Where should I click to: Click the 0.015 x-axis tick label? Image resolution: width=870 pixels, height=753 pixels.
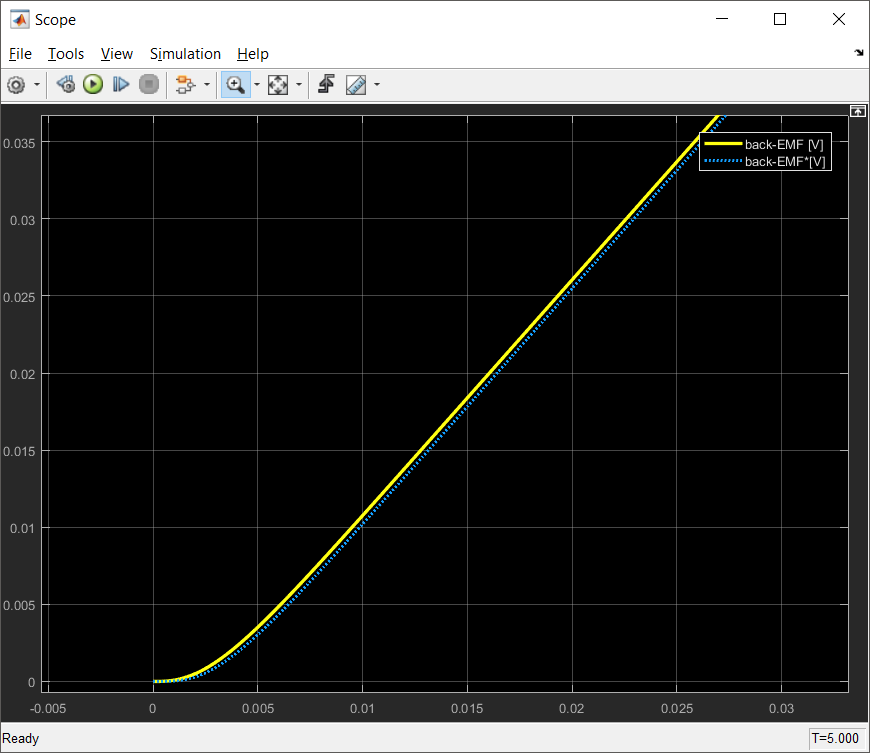(x=467, y=709)
